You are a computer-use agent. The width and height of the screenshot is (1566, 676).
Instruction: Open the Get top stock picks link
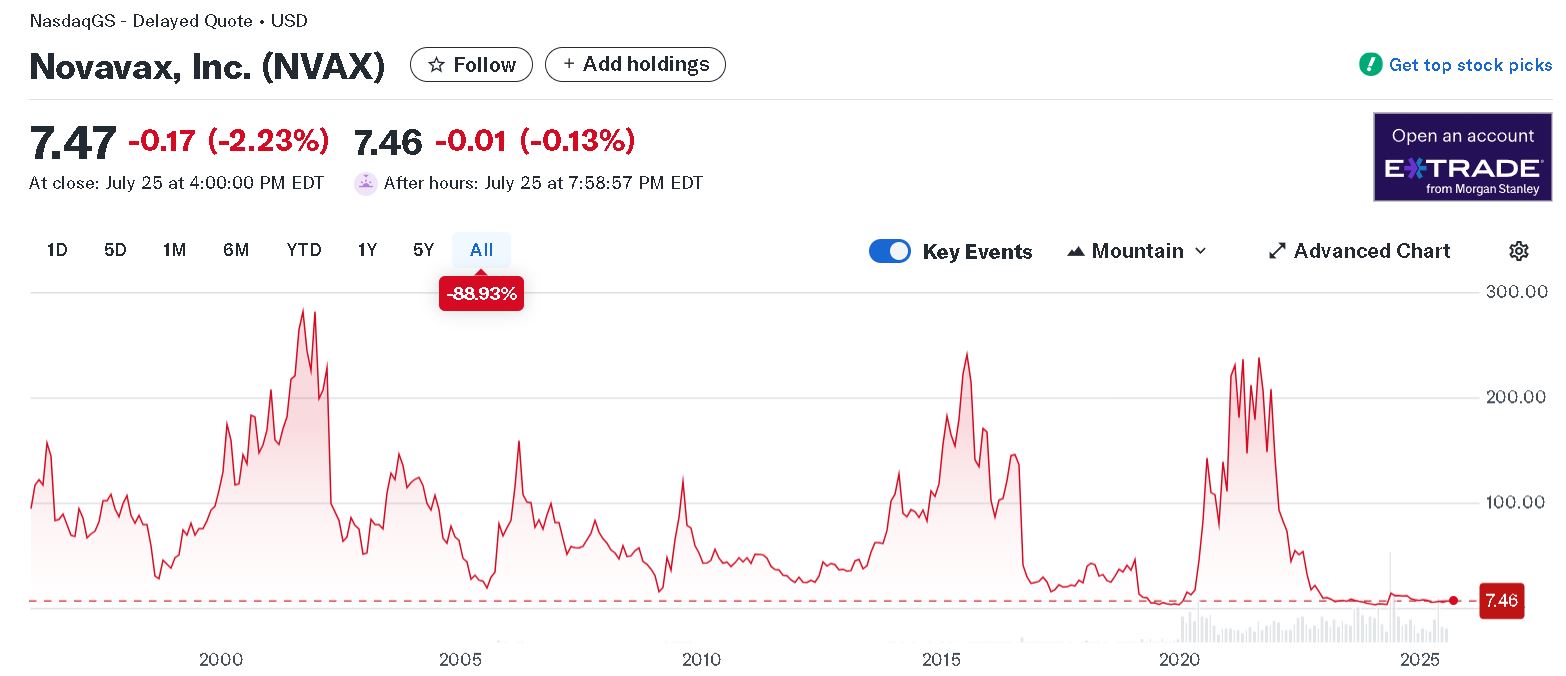coord(1470,65)
